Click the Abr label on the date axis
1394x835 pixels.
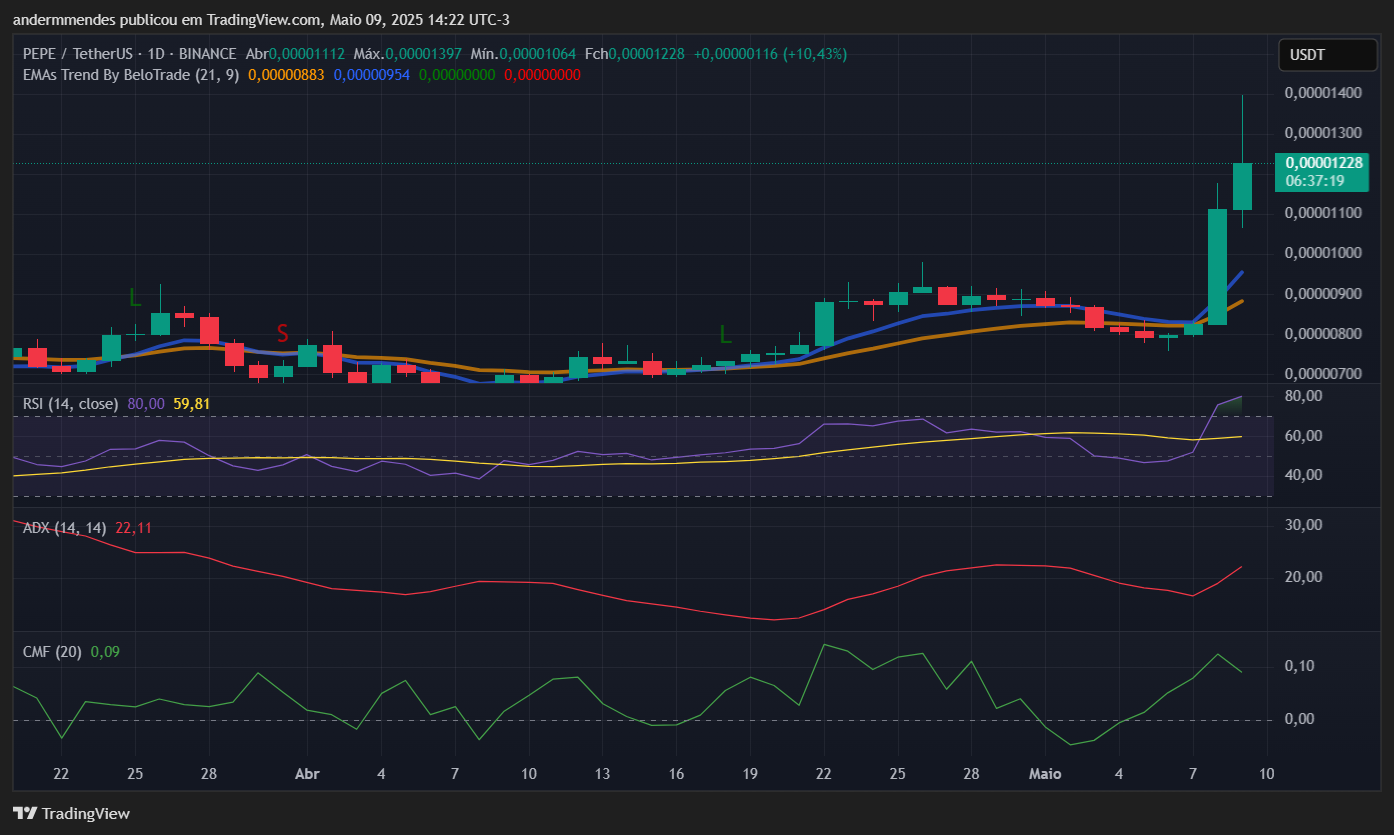(x=308, y=774)
